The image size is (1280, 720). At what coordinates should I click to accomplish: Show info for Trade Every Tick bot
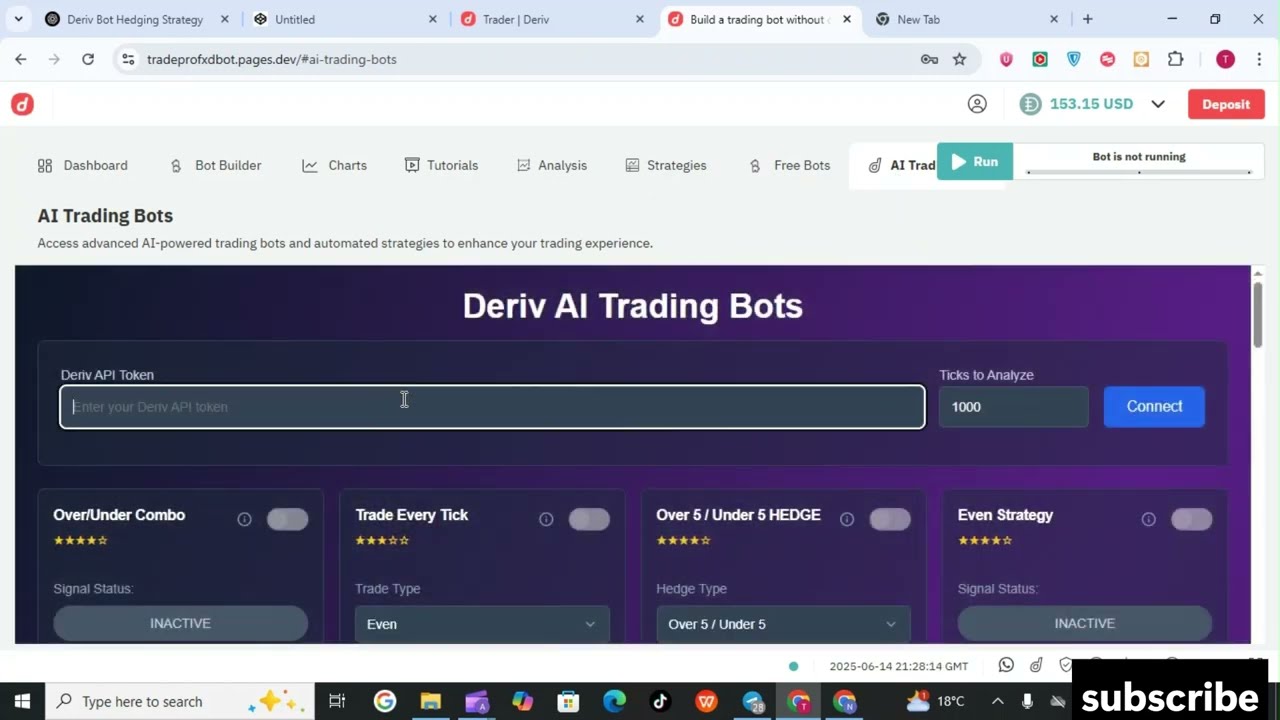pos(546,519)
